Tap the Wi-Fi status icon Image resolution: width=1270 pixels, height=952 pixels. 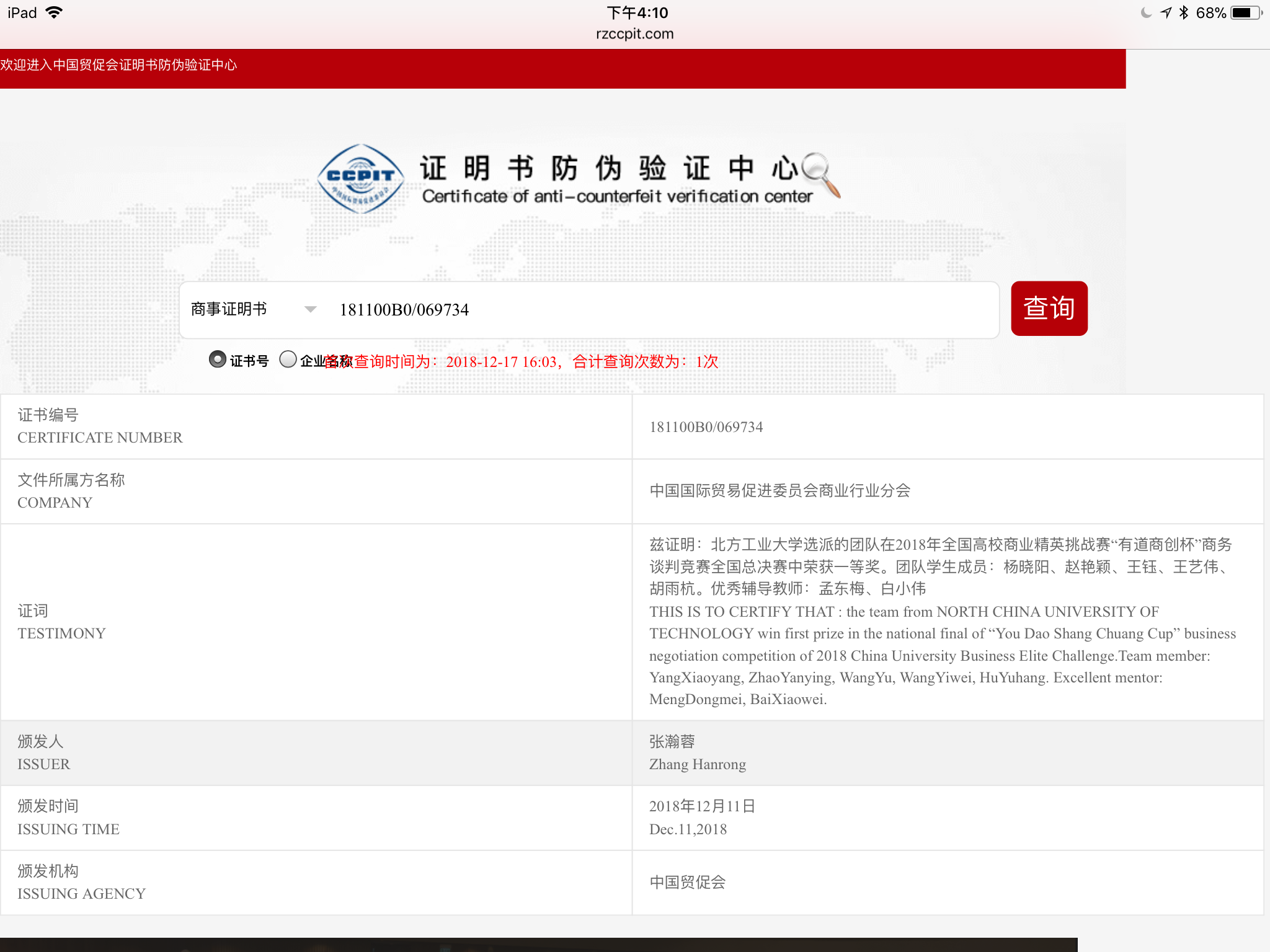tap(55, 12)
